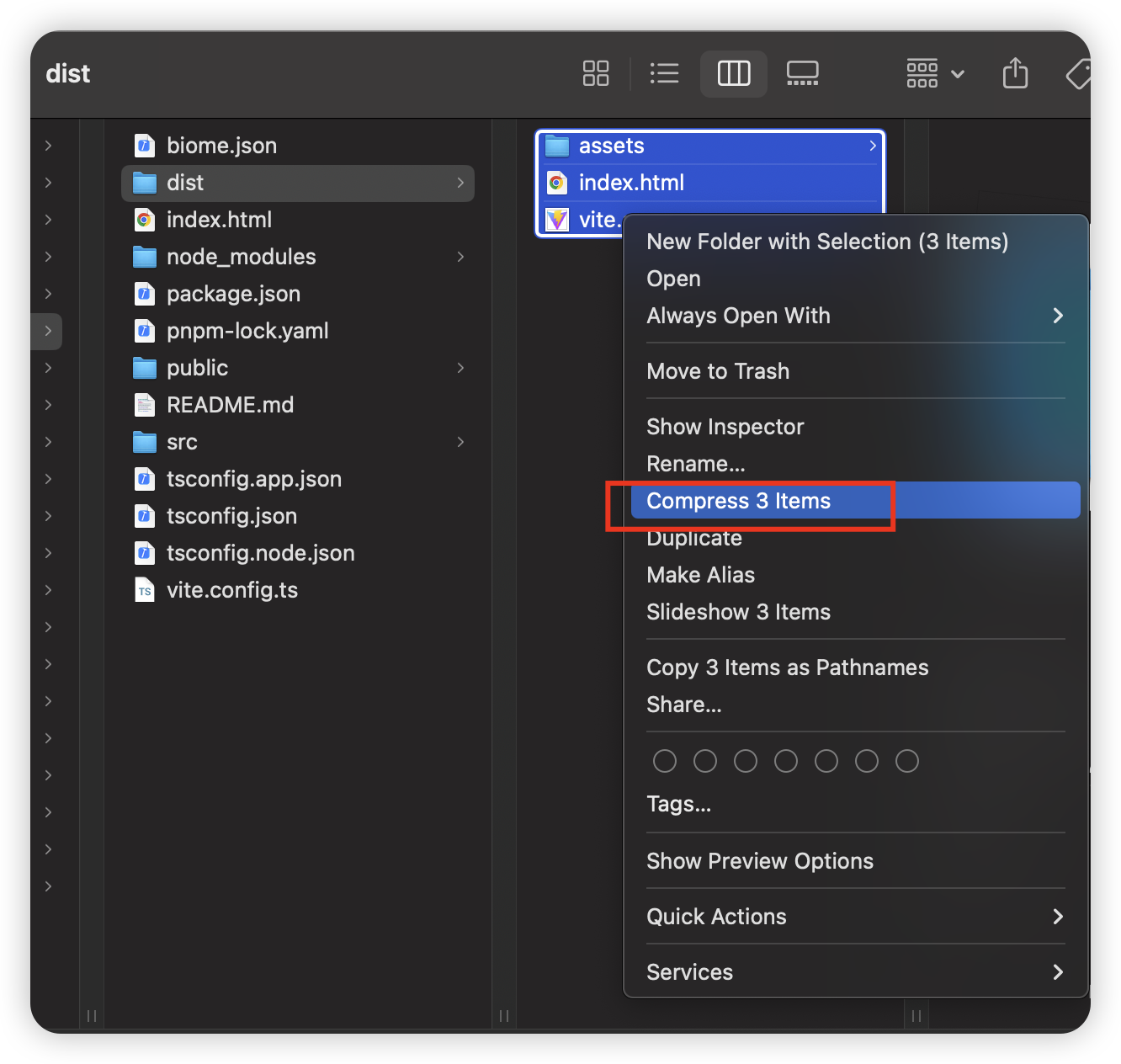Click New Folder with Selection option
The image size is (1121, 1064).
click(826, 242)
